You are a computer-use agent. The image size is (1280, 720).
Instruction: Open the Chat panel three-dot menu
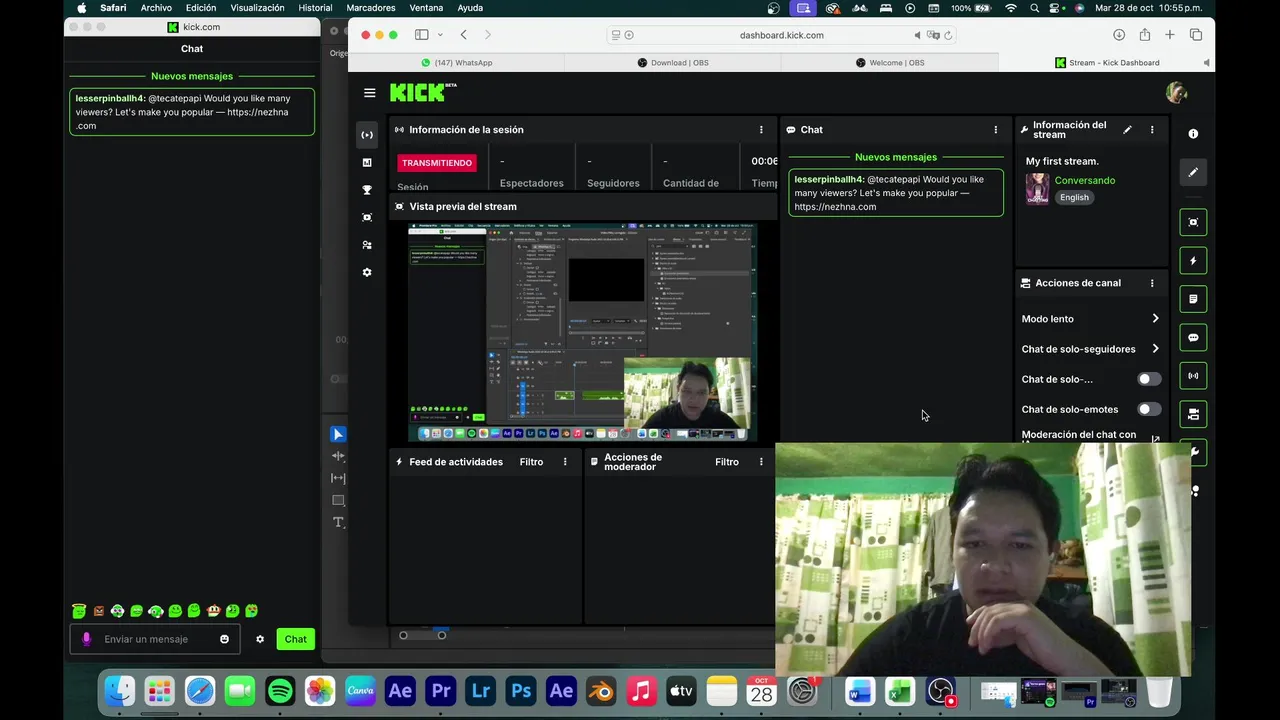coord(995,130)
